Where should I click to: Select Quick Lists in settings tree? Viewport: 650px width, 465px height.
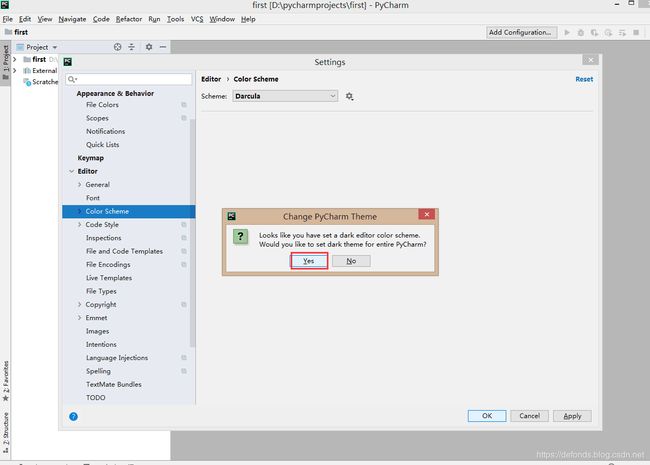click(102, 145)
